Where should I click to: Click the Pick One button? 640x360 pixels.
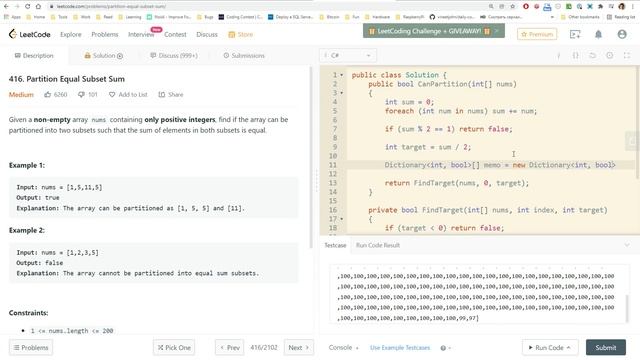coord(174,348)
